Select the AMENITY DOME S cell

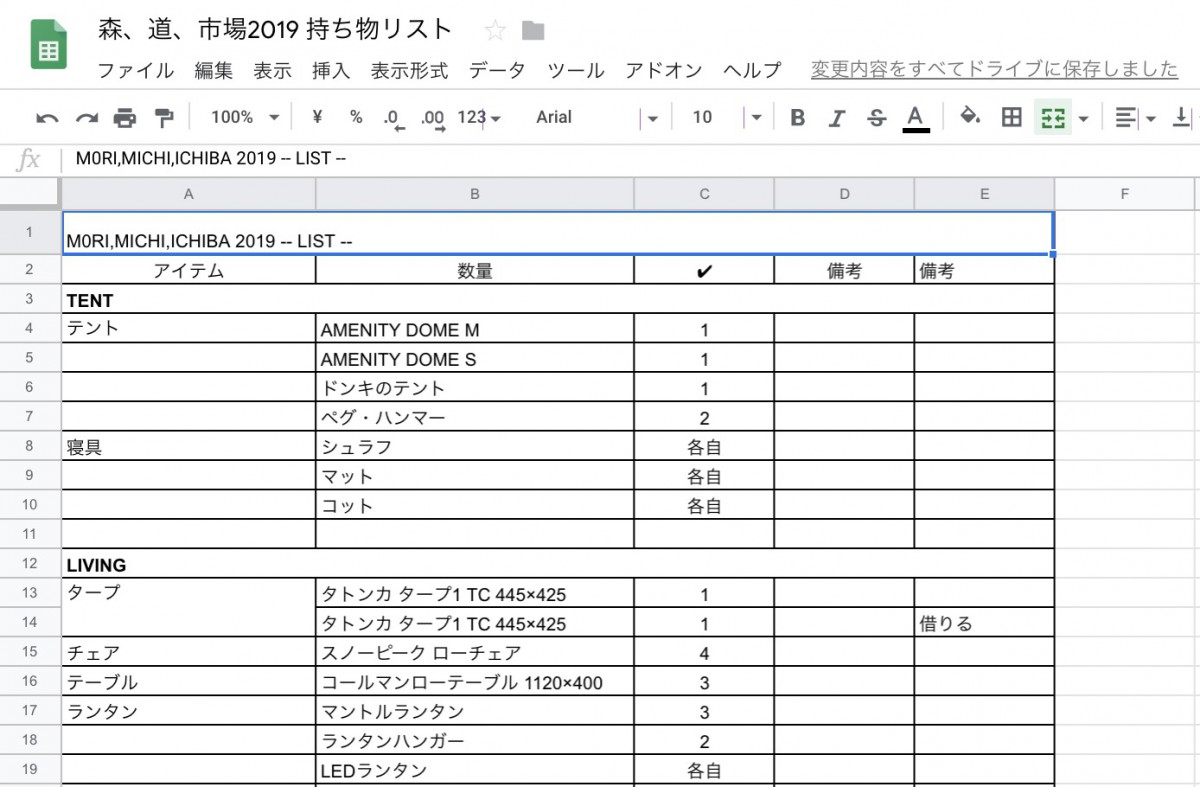(475, 358)
